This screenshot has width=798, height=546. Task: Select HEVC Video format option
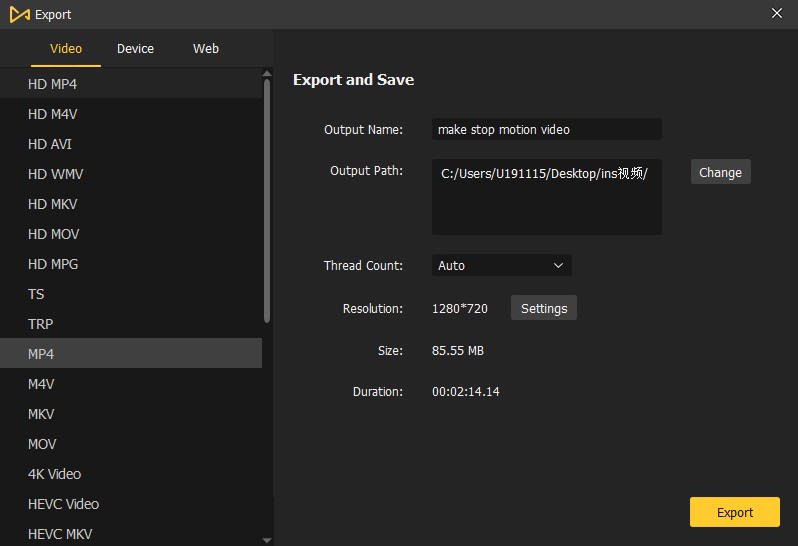(x=131, y=504)
